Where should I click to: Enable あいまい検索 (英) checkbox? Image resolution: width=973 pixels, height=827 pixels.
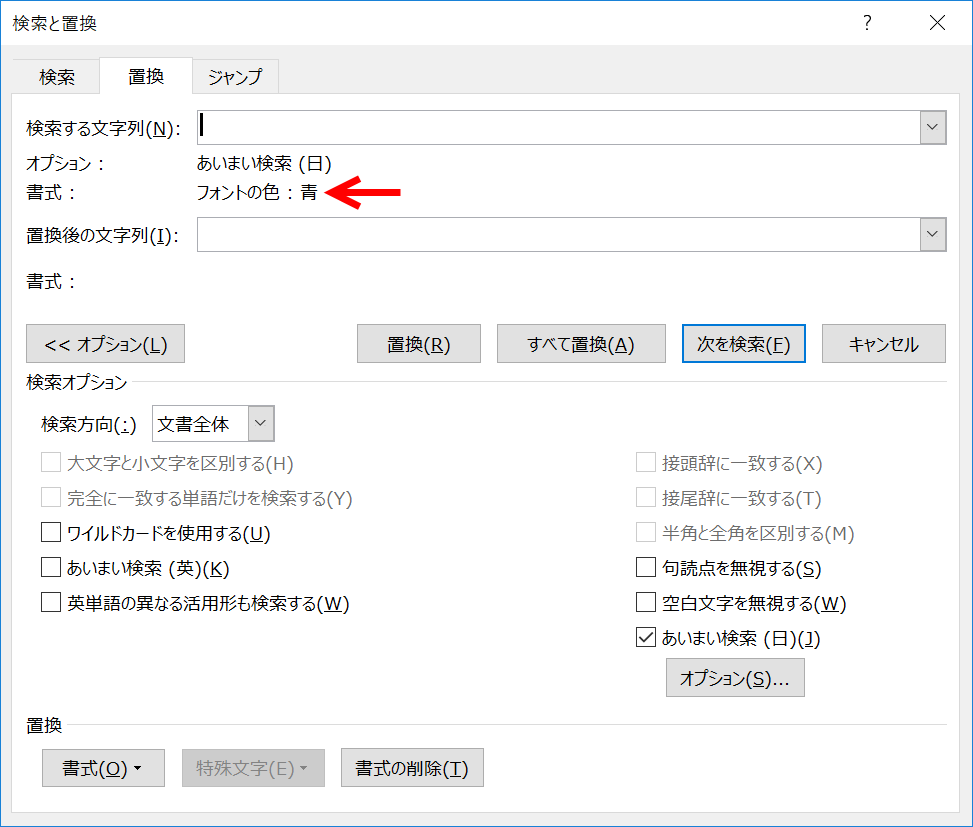pyautogui.click(x=51, y=569)
